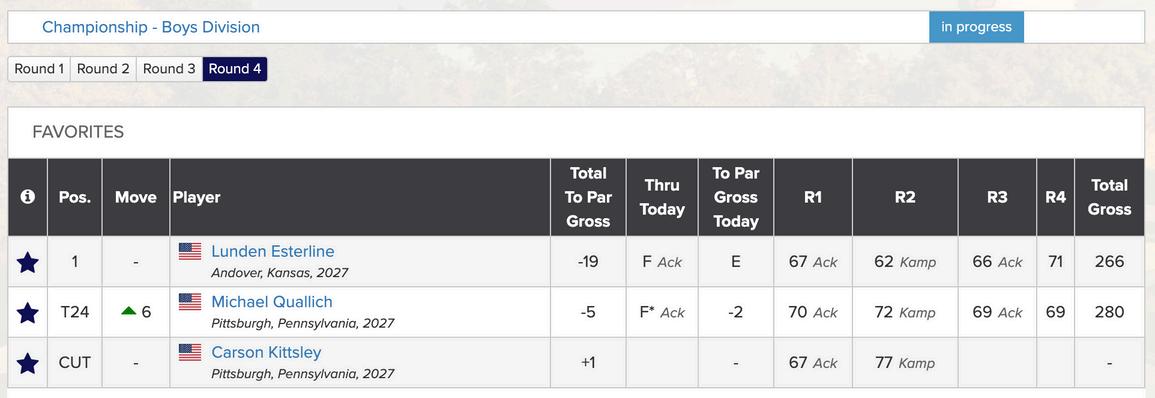Click the info icon in table header
The height and width of the screenshot is (398, 1155).
[x=28, y=197]
